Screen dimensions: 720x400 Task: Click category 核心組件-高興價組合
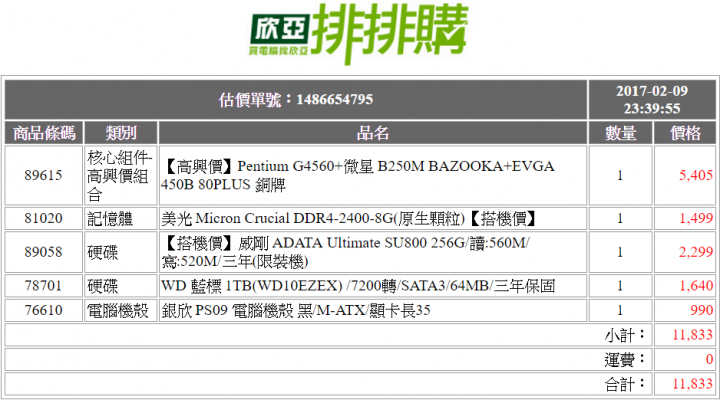(119, 175)
